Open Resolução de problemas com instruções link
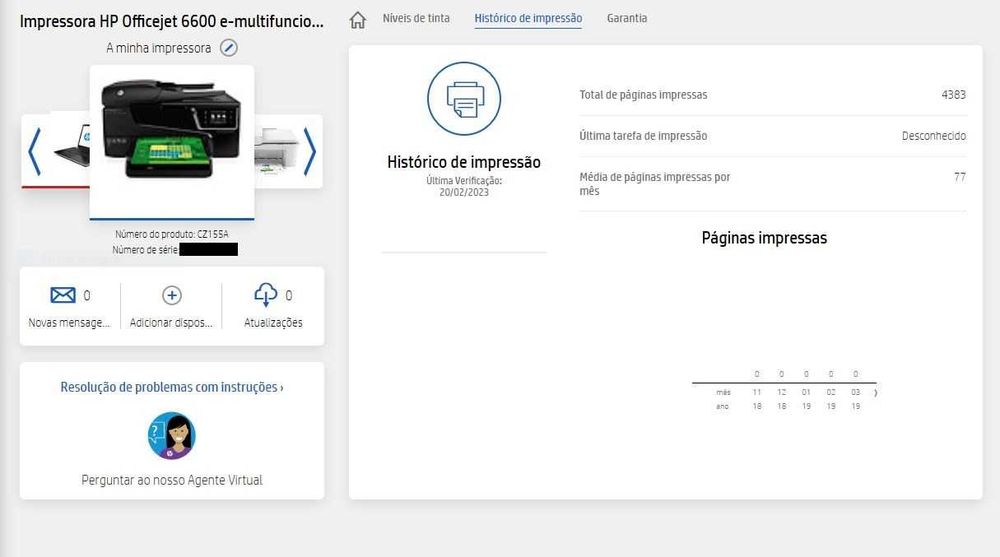 click(172, 387)
